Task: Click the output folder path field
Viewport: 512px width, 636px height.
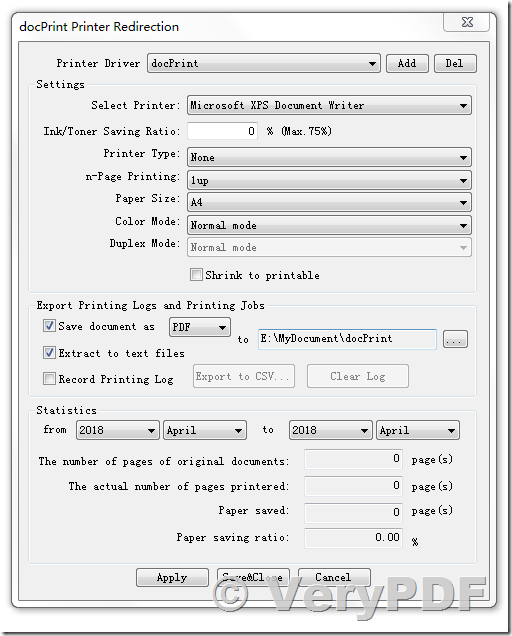Action: tap(347, 339)
